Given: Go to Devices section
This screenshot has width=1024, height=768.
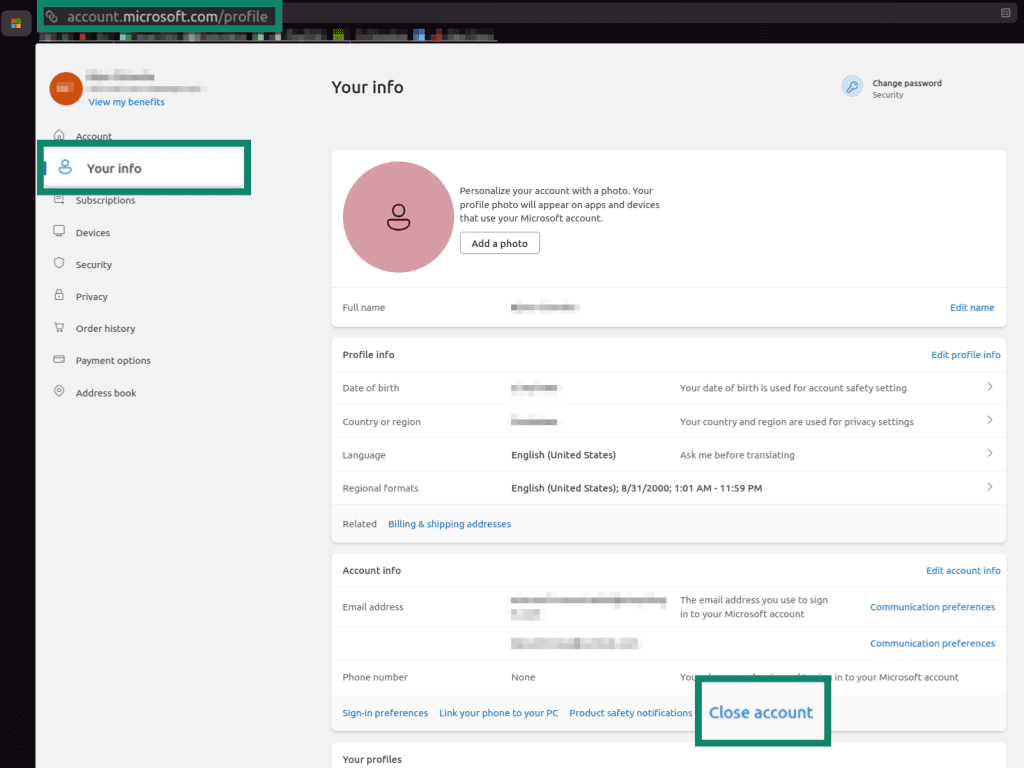Looking at the screenshot, I should tap(93, 232).
